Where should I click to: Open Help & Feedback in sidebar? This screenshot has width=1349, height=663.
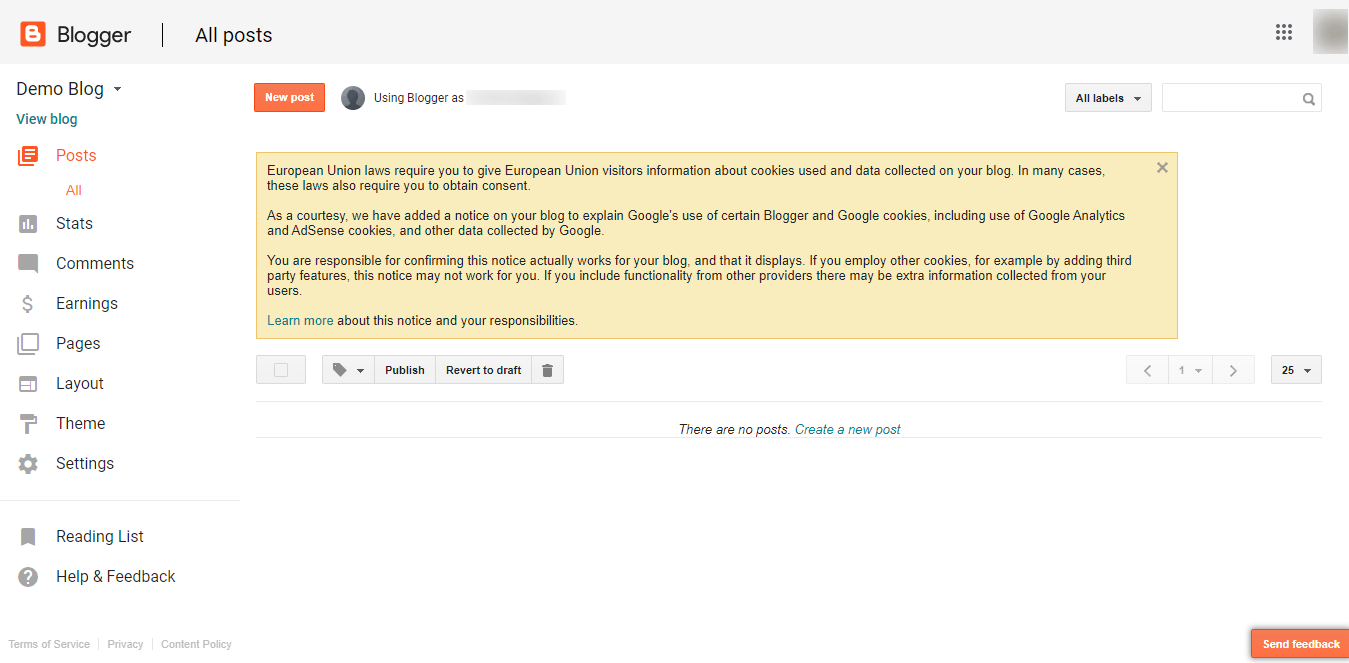point(116,577)
